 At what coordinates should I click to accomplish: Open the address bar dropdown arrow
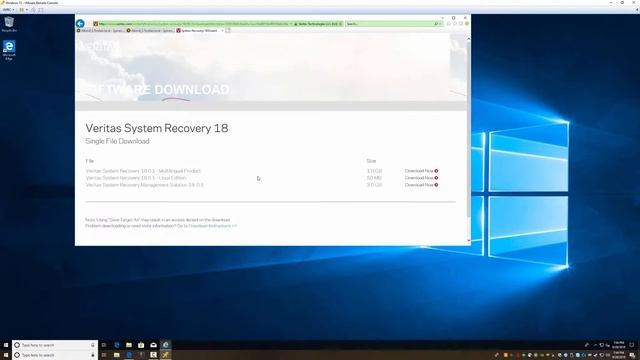point(291,24)
